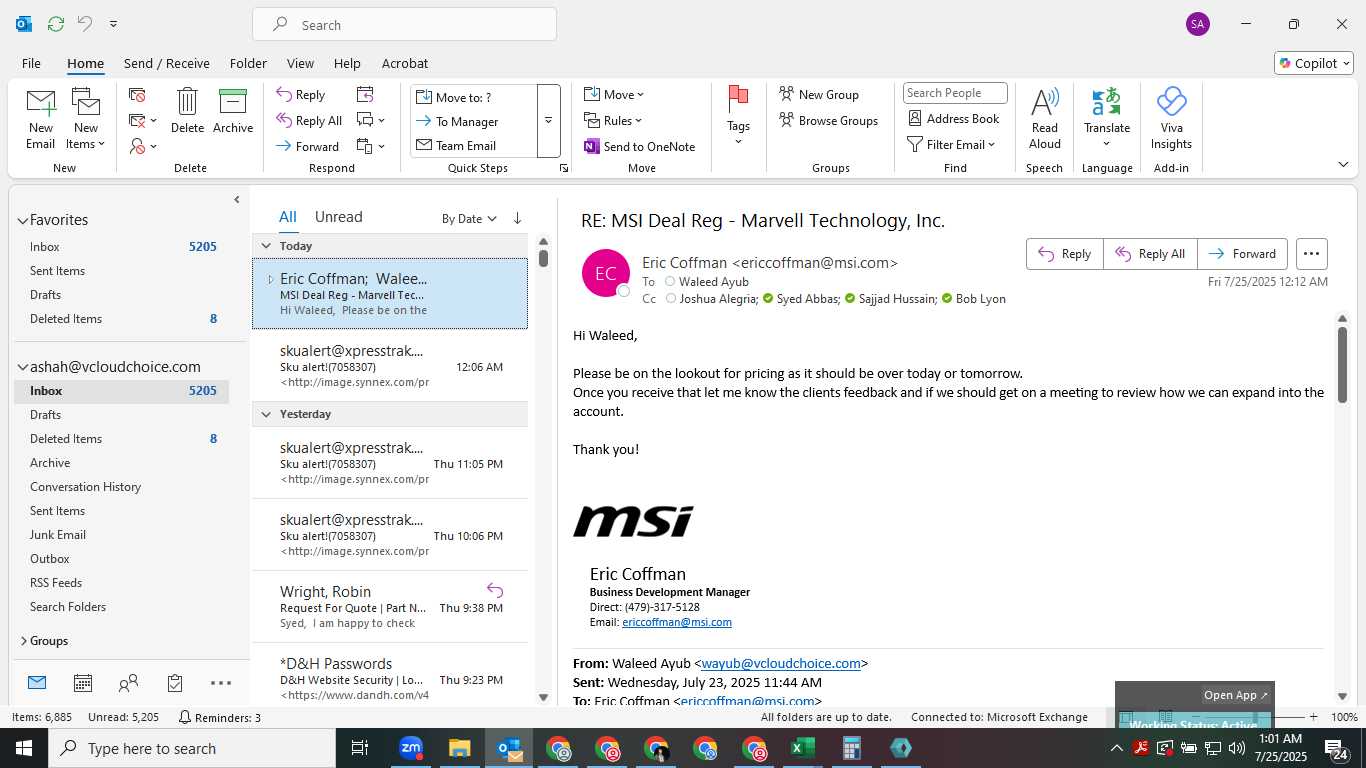Click the top Search box

pyautogui.click(x=404, y=24)
